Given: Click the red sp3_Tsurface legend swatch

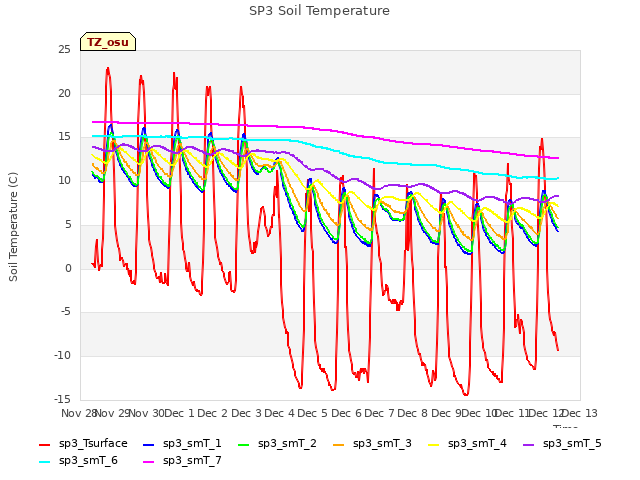Looking at the screenshot, I should (44, 445).
